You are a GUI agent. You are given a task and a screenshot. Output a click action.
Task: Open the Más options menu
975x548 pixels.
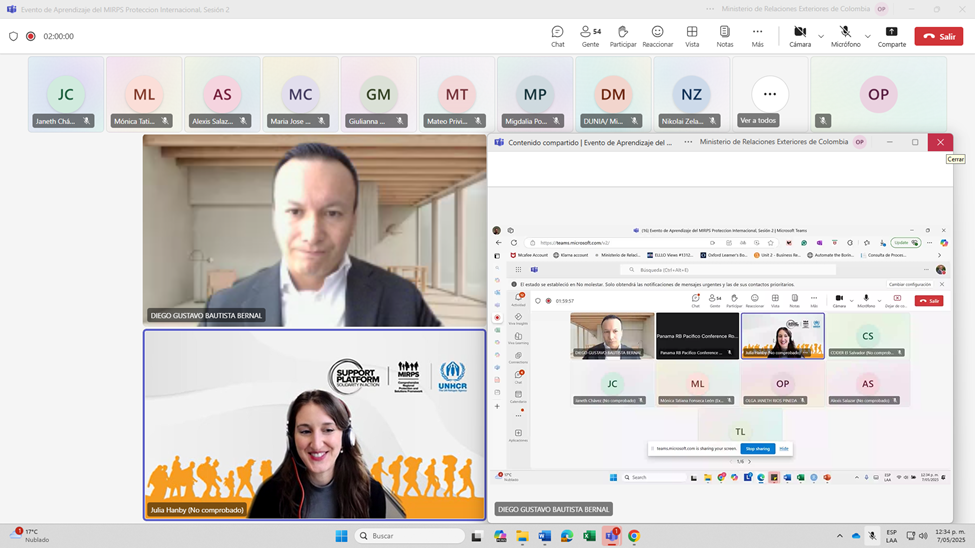[x=757, y=36]
